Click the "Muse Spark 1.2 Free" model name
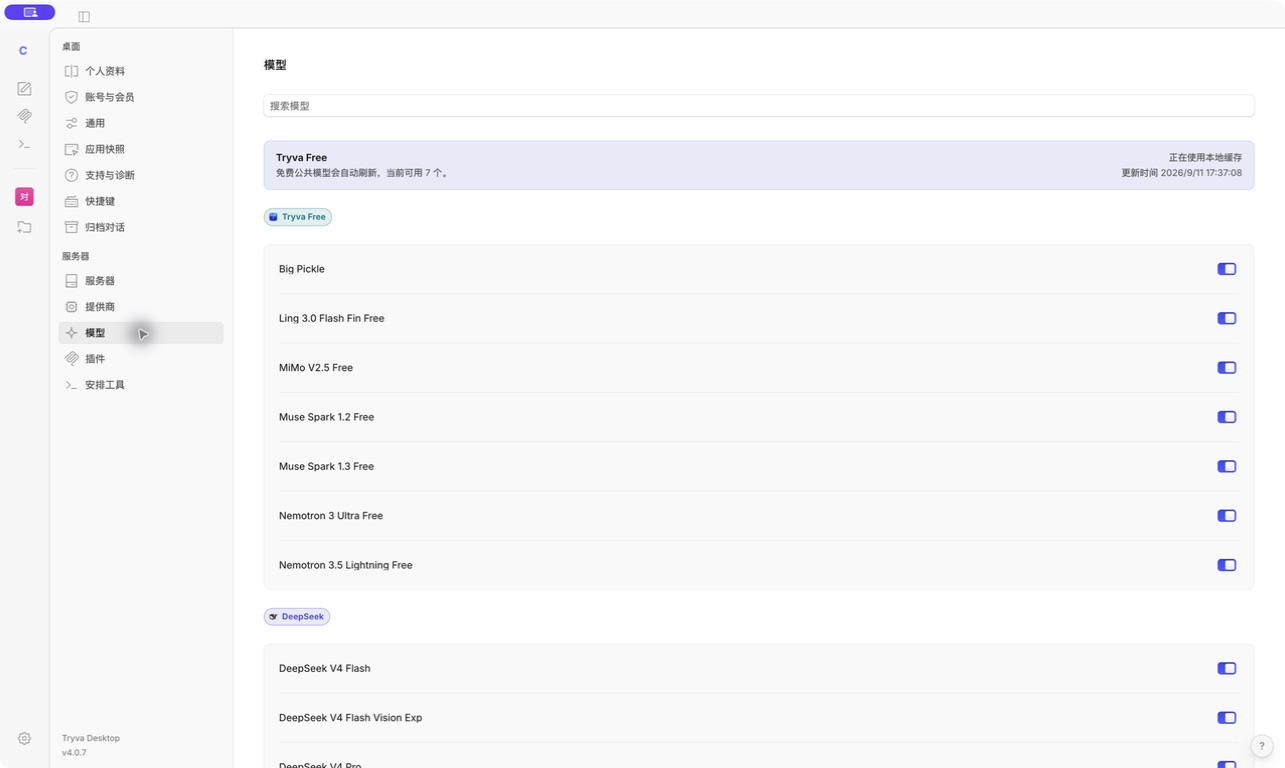 [x=326, y=417]
